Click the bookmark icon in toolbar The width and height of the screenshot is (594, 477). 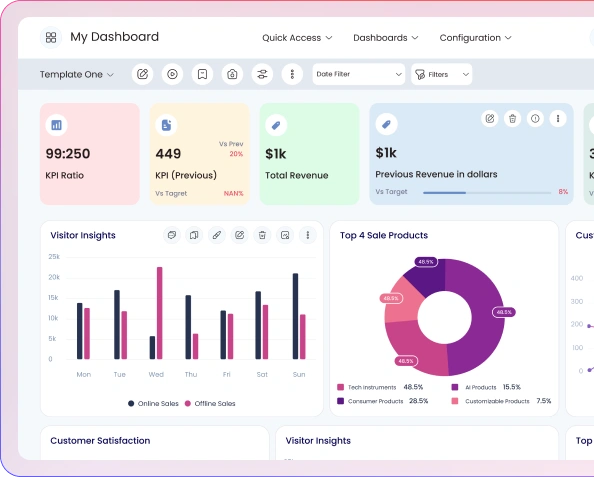coord(202,74)
